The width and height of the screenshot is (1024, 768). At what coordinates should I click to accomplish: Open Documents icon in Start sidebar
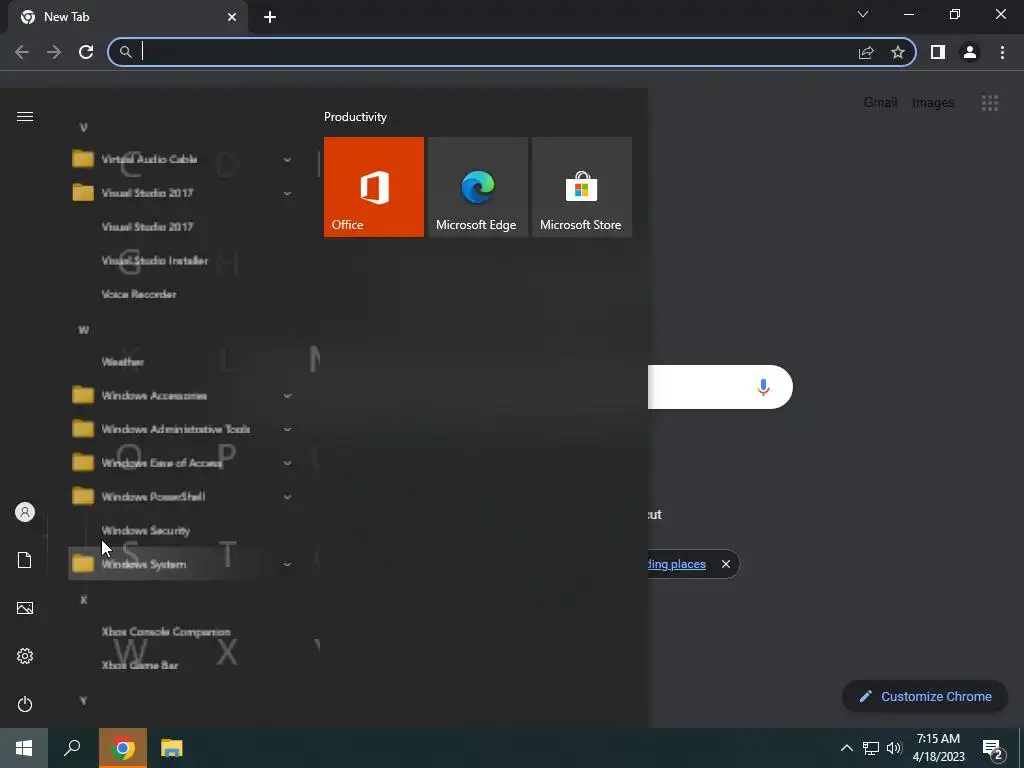click(x=25, y=560)
